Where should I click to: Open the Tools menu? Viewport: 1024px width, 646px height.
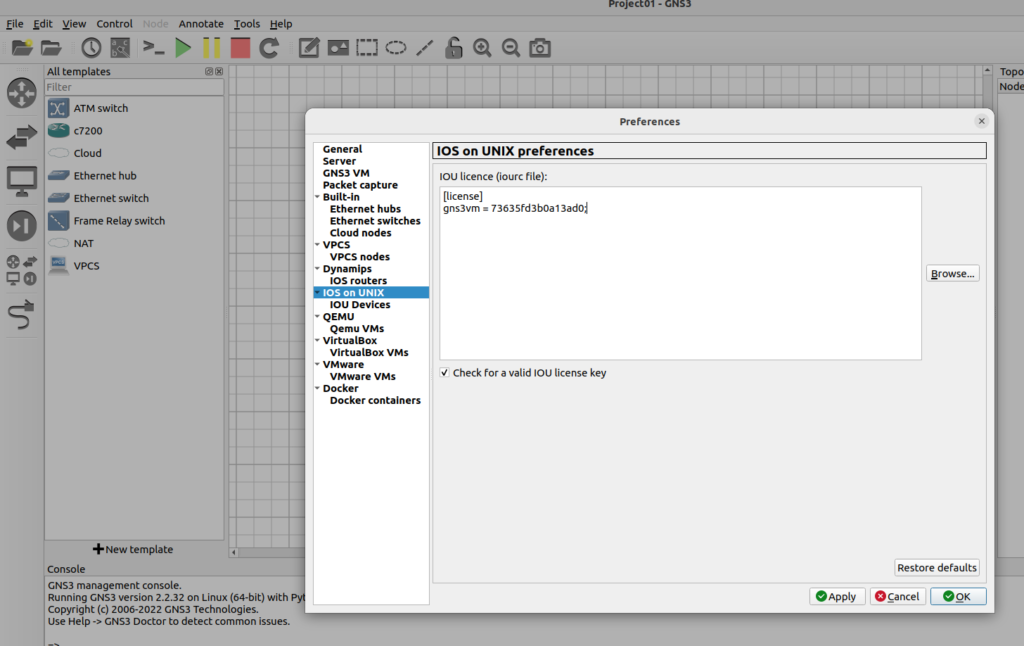pyautogui.click(x=246, y=24)
